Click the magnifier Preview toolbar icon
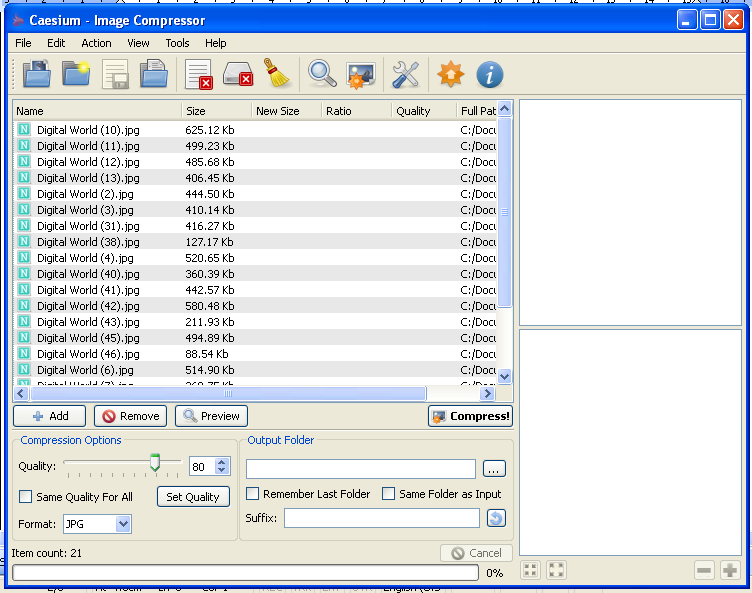 click(x=322, y=73)
